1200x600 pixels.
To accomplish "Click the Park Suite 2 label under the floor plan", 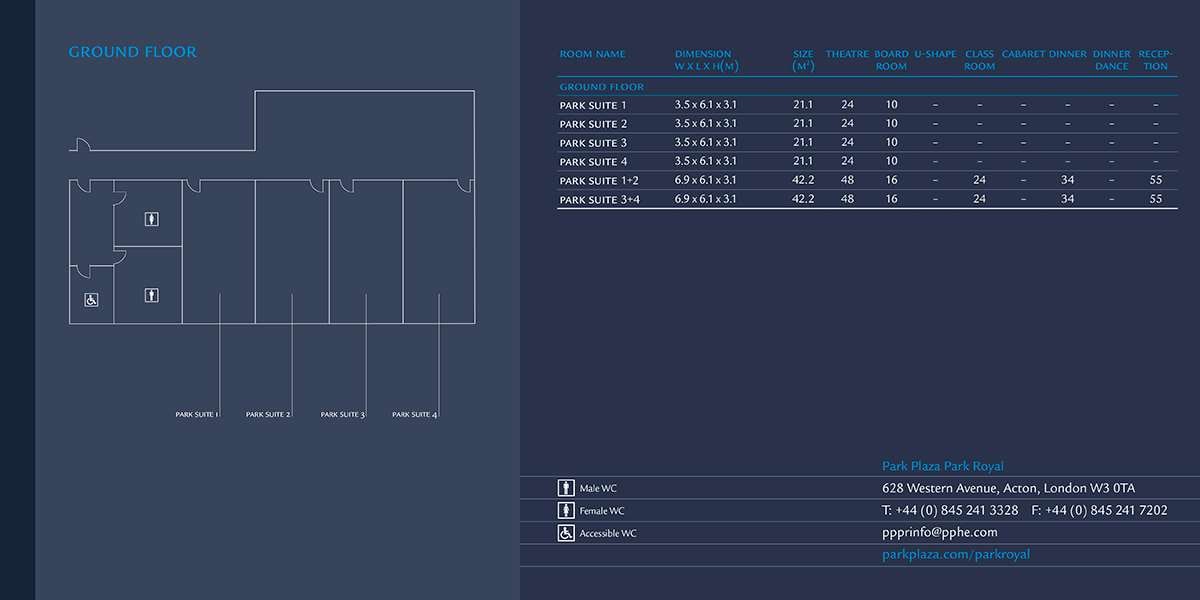I will pyautogui.click(x=268, y=414).
